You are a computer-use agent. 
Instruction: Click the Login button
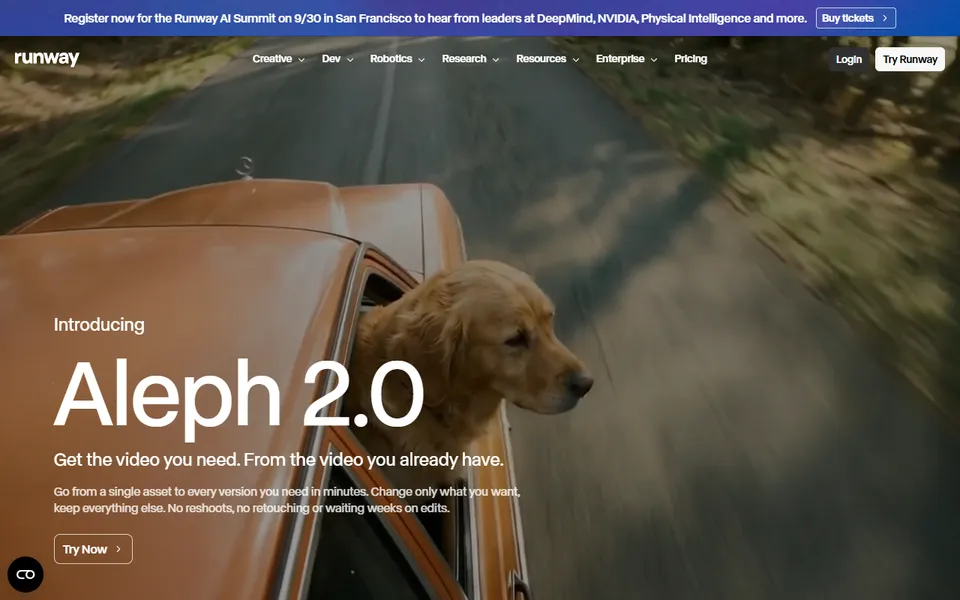(849, 59)
